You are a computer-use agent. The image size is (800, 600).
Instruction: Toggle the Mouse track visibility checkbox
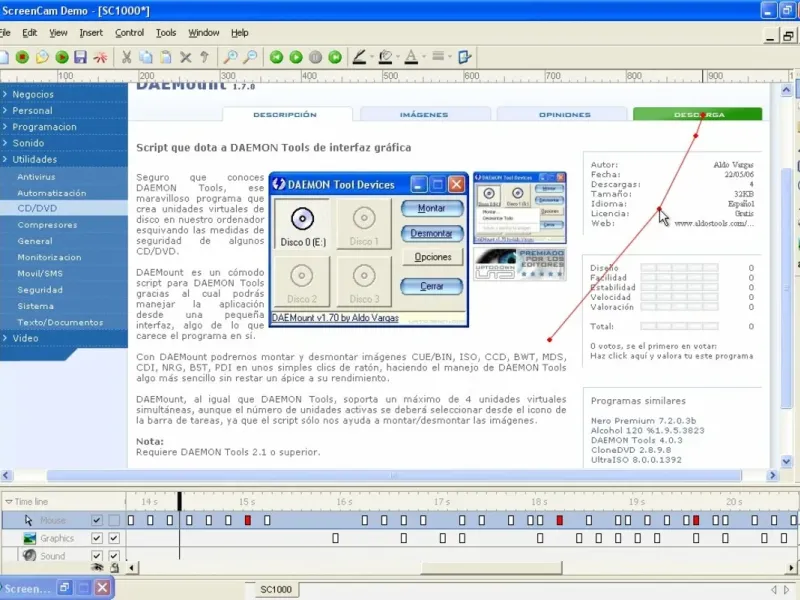pos(96,520)
